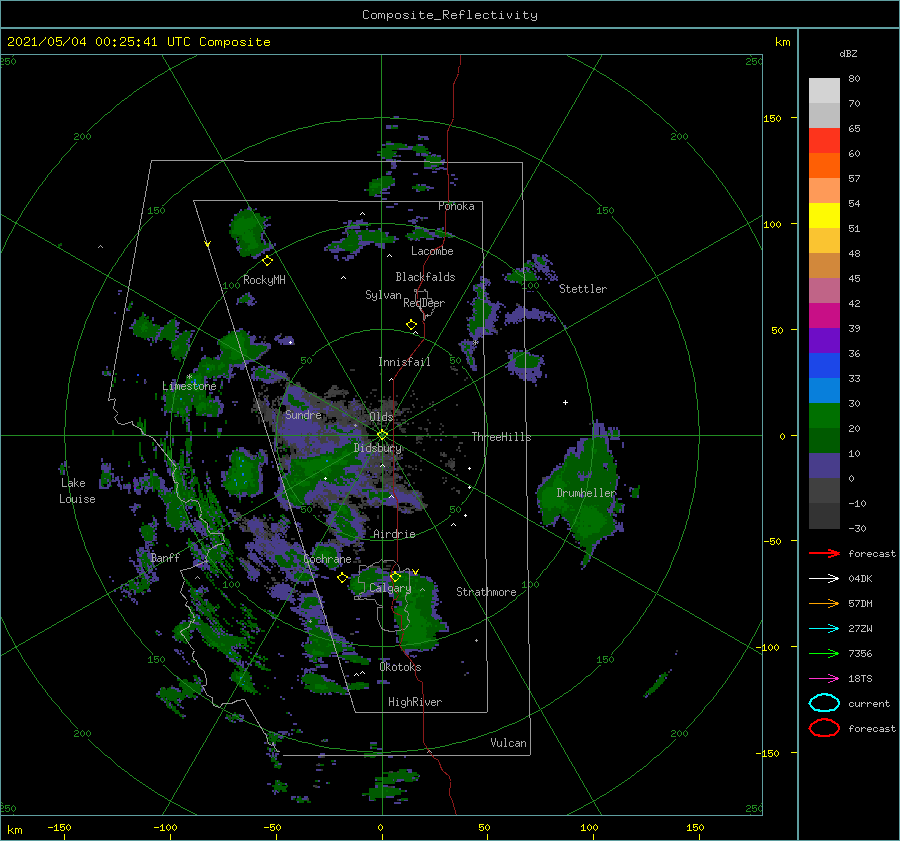Select the 30 dBZ green swatch

click(x=824, y=415)
